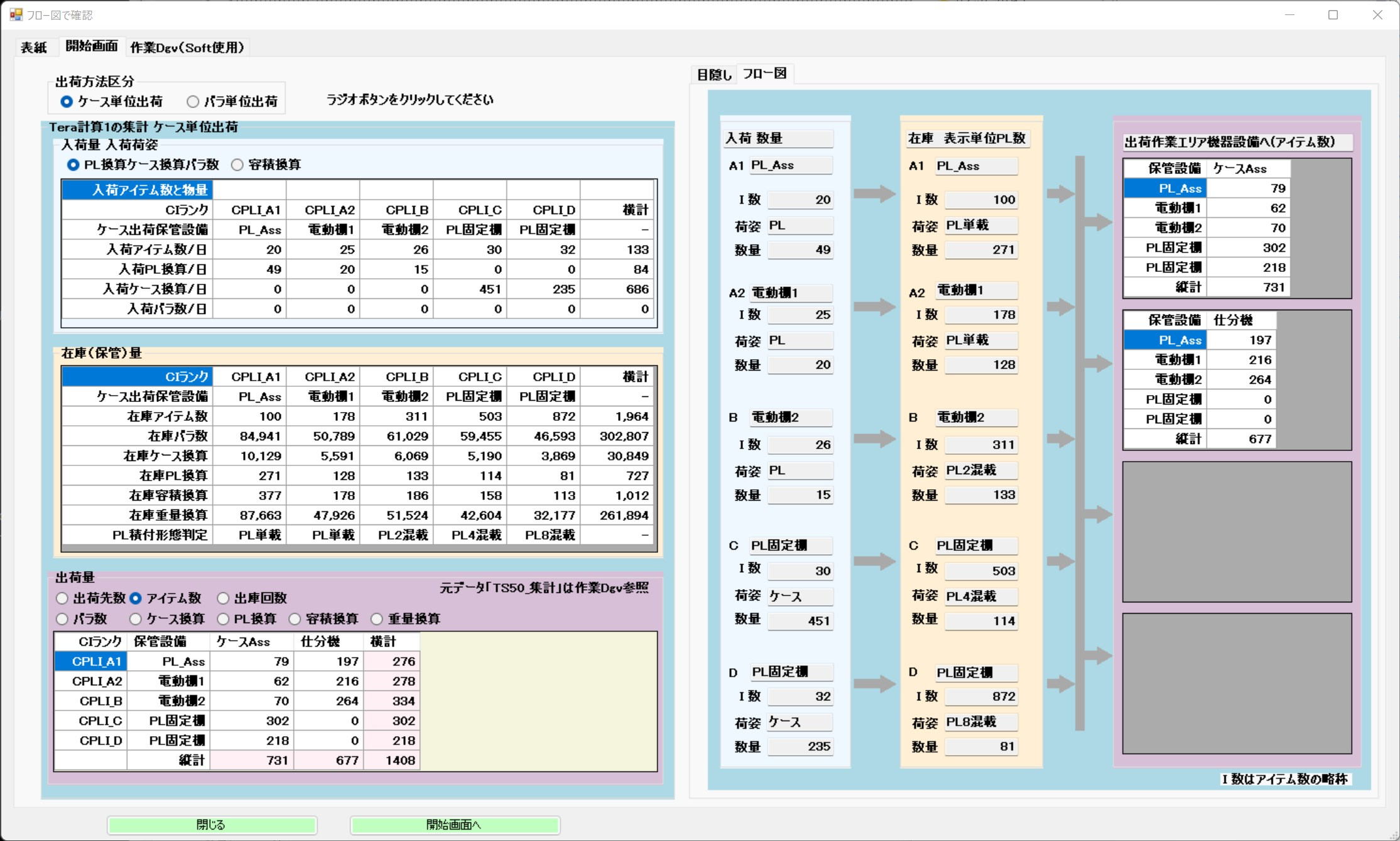The height and width of the screenshot is (841, 1400).
Task: Open 作業Dgv(Soft使用) tab
Action: point(187,47)
